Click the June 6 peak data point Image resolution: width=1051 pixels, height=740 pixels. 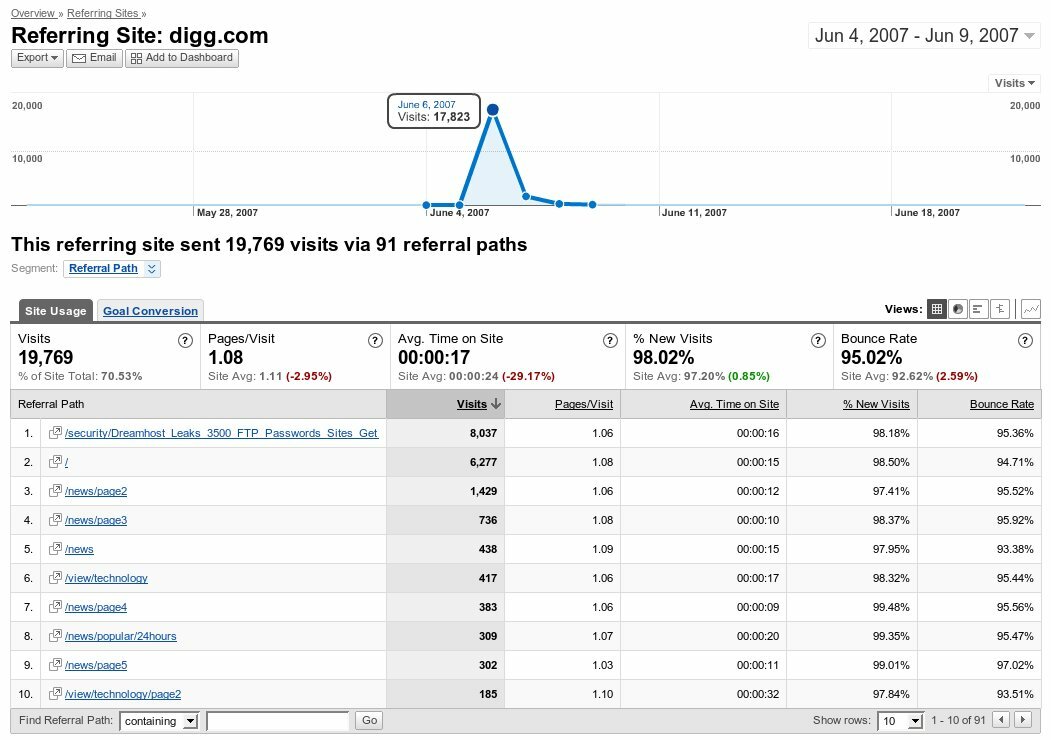(x=493, y=109)
